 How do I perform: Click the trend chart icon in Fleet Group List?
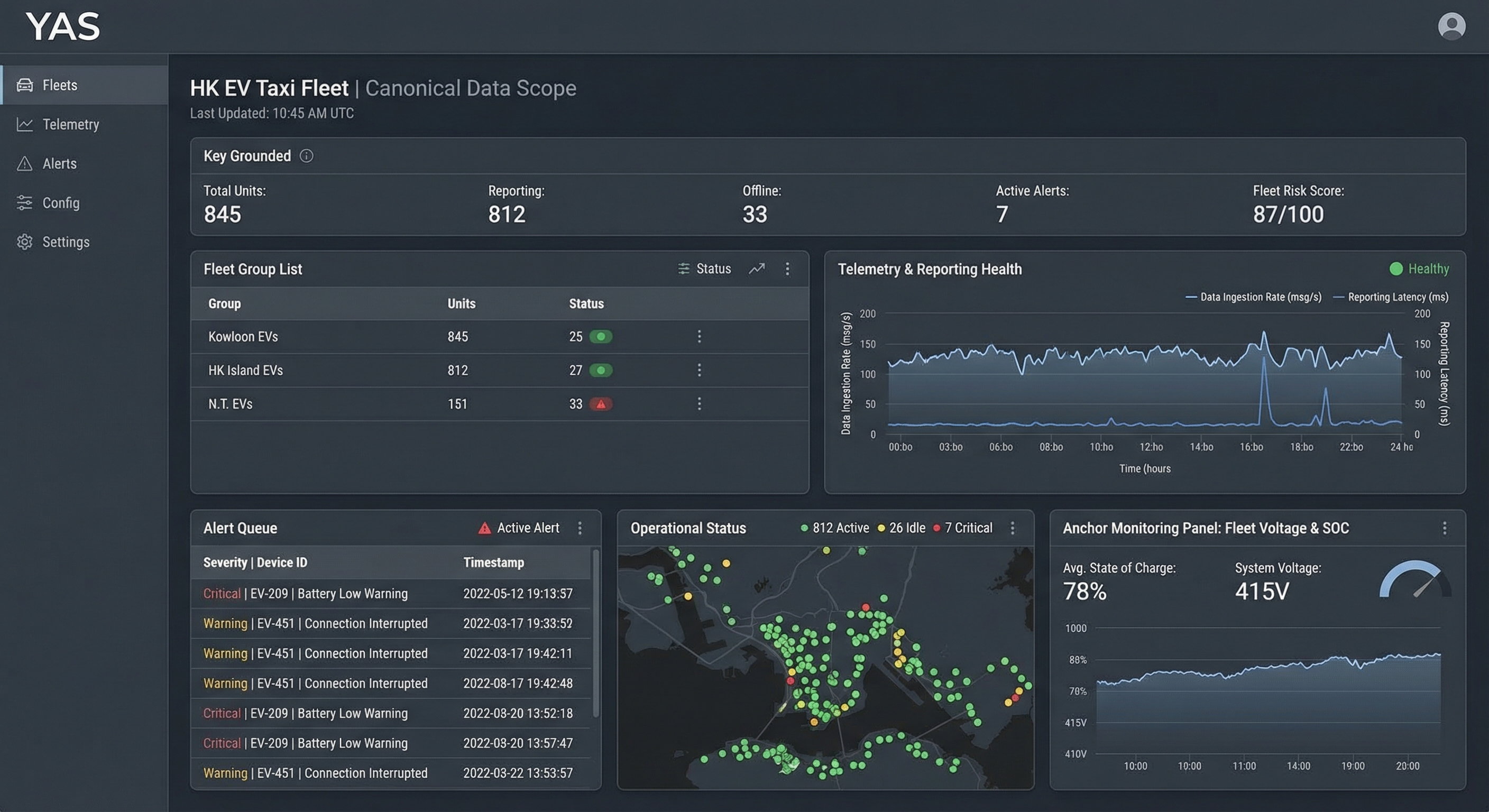757,269
